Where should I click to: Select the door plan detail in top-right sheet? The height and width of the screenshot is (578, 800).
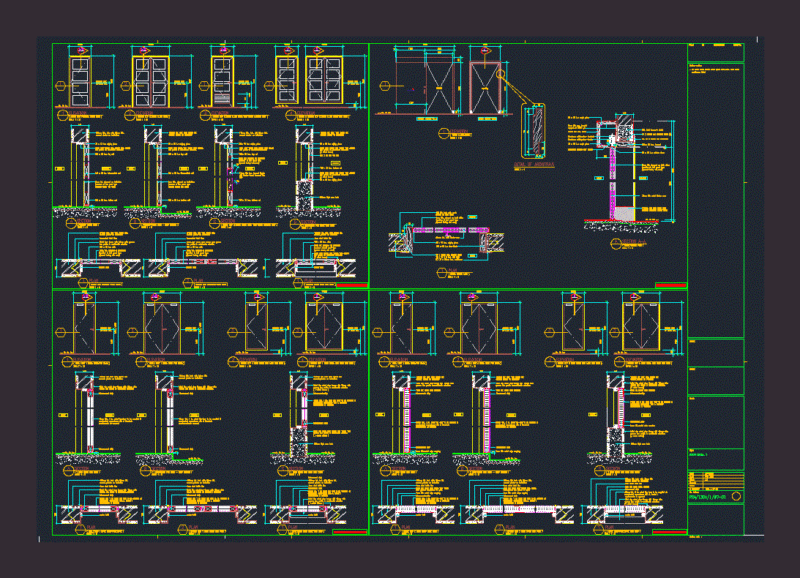pyautogui.click(x=446, y=237)
